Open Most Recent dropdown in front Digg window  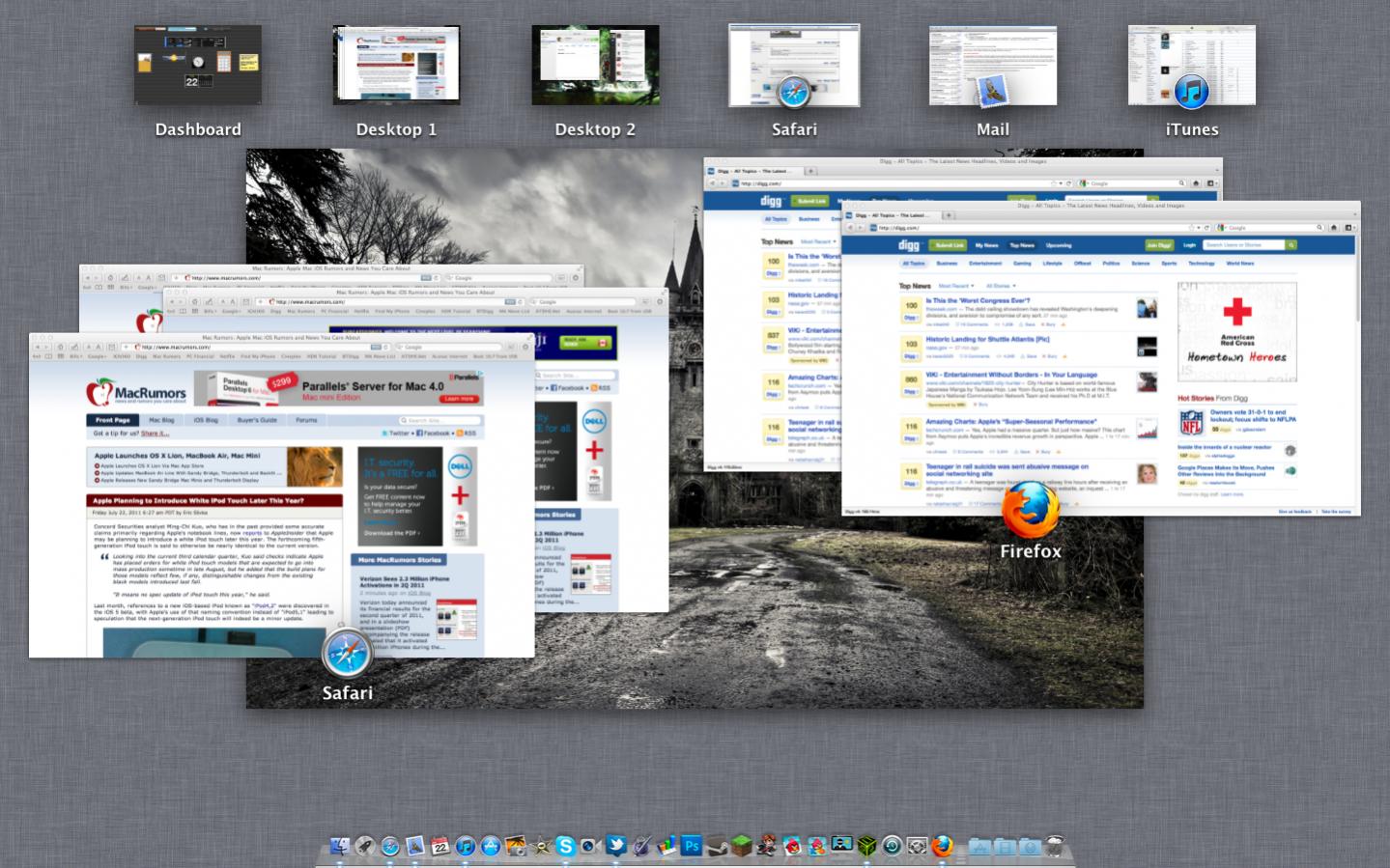pyautogui.click(x=955, y=286)
